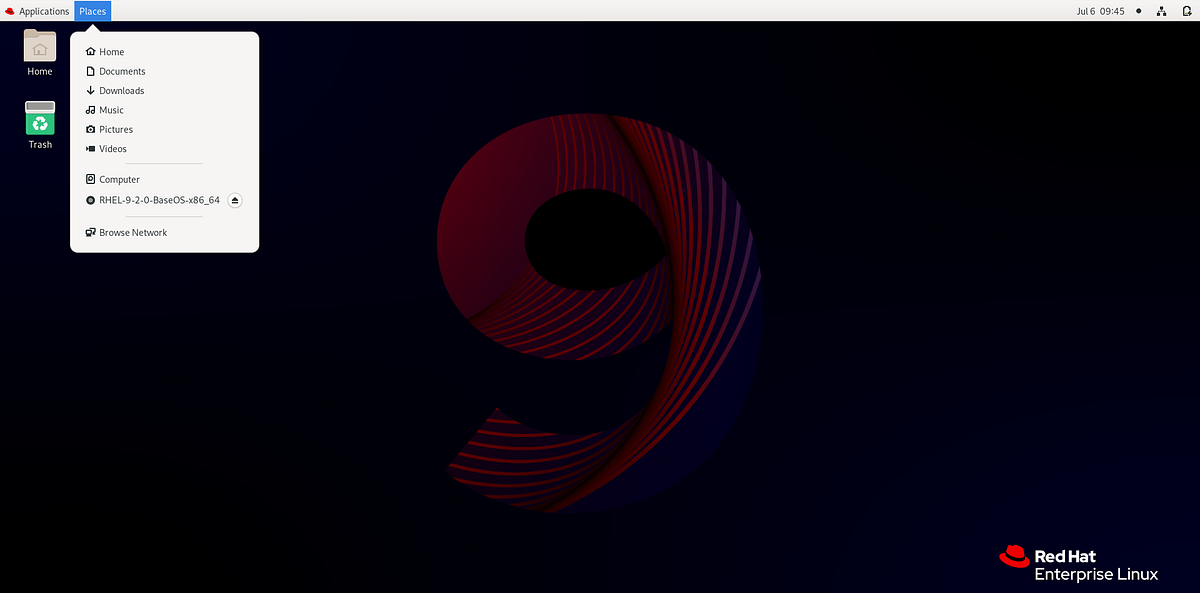1200x593 pixels.
Task: Click the Red Hat logo in top-left corner
Action: 9,11
